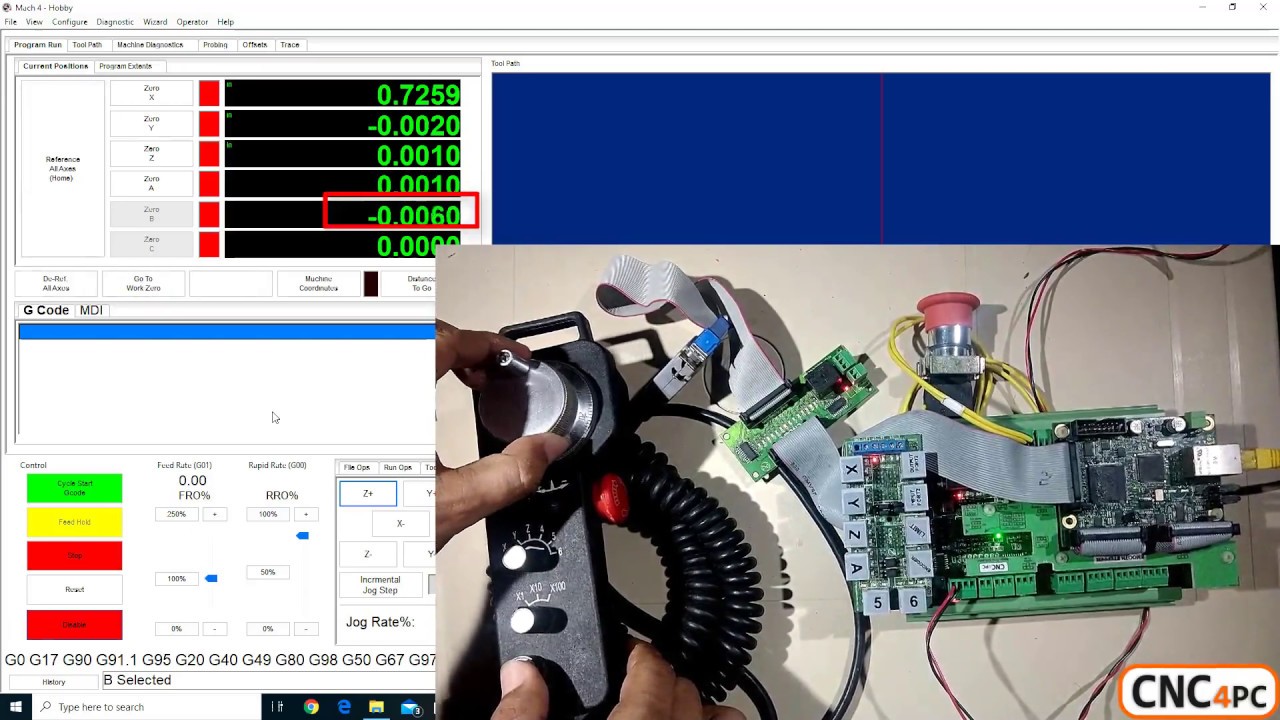Open Task View from the taskbar
This screenshot has width=1280, height=720.
[x=278, y=707]
